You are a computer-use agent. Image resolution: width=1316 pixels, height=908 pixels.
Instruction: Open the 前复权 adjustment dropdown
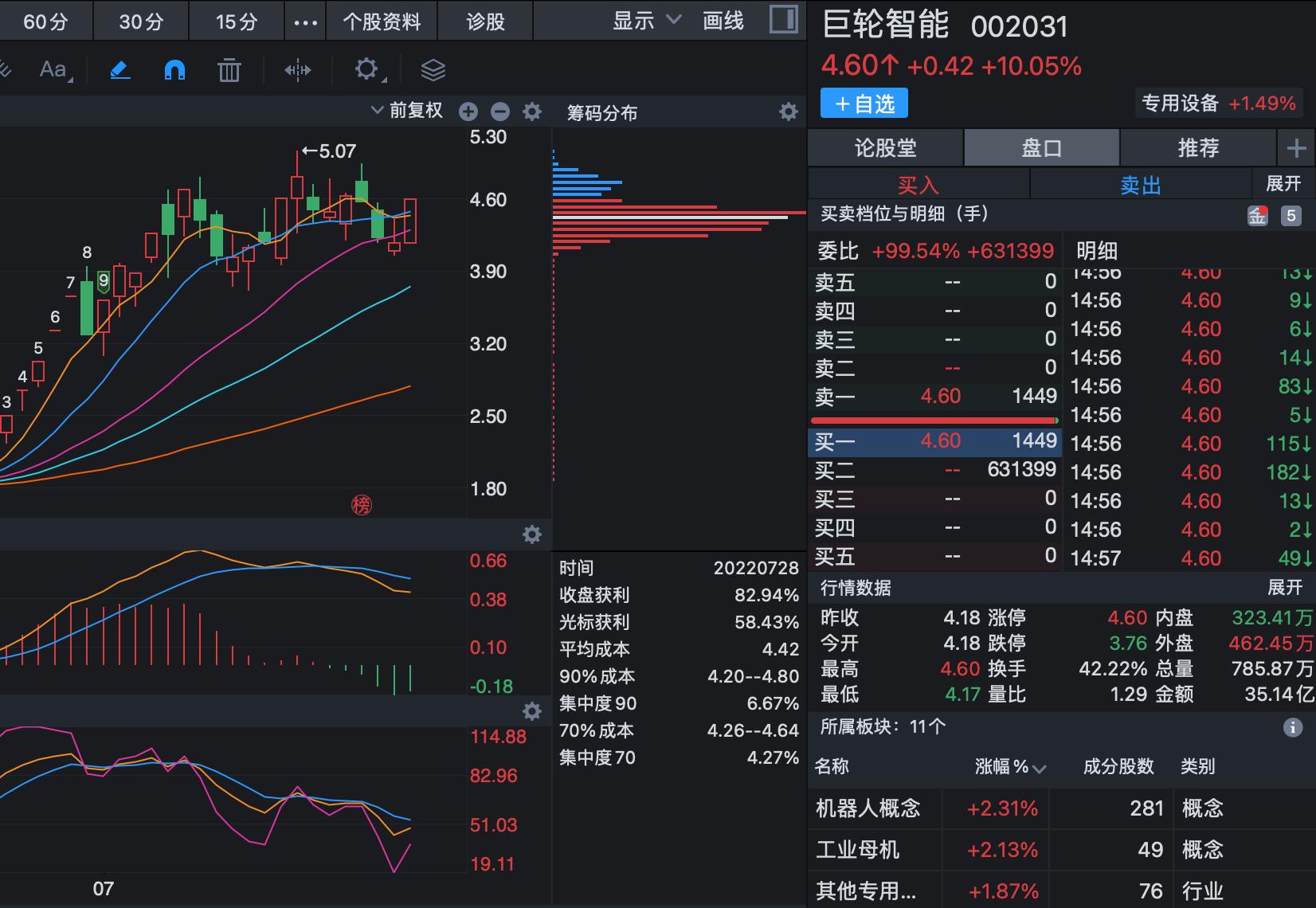[x=407, y=111]
